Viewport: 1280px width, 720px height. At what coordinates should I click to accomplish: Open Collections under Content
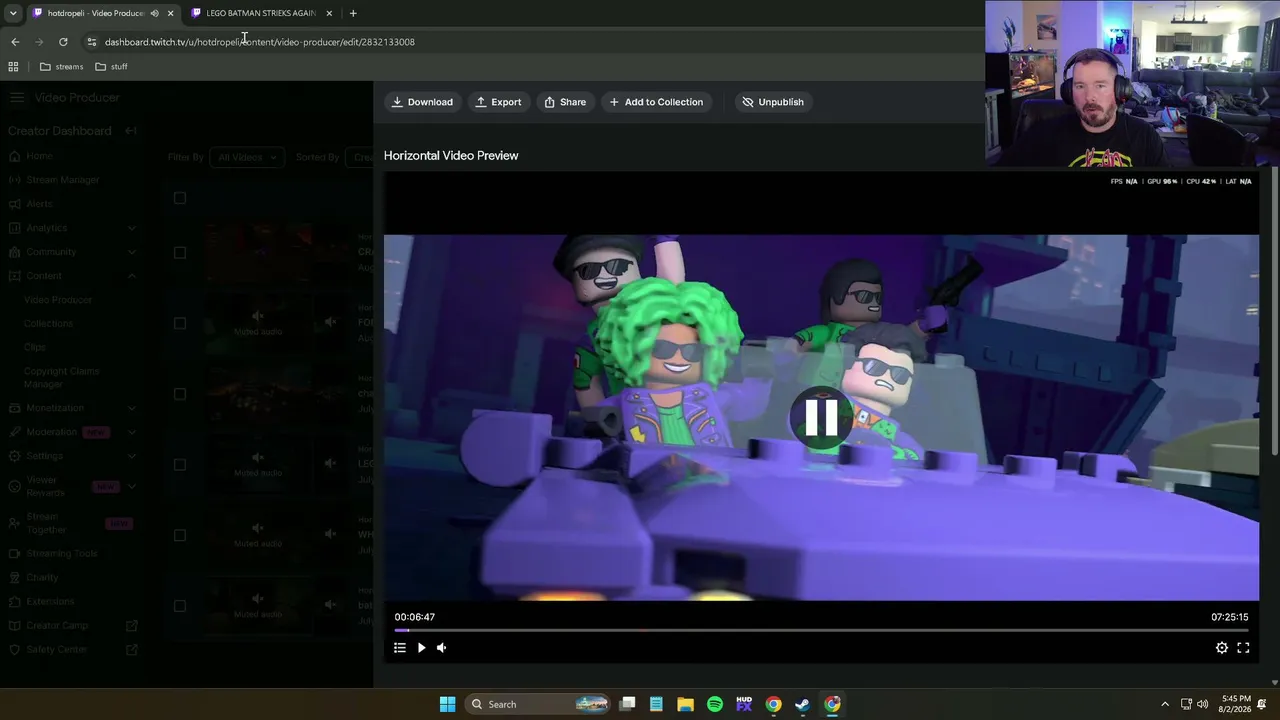pyautogui.click(x=49, y=324)
